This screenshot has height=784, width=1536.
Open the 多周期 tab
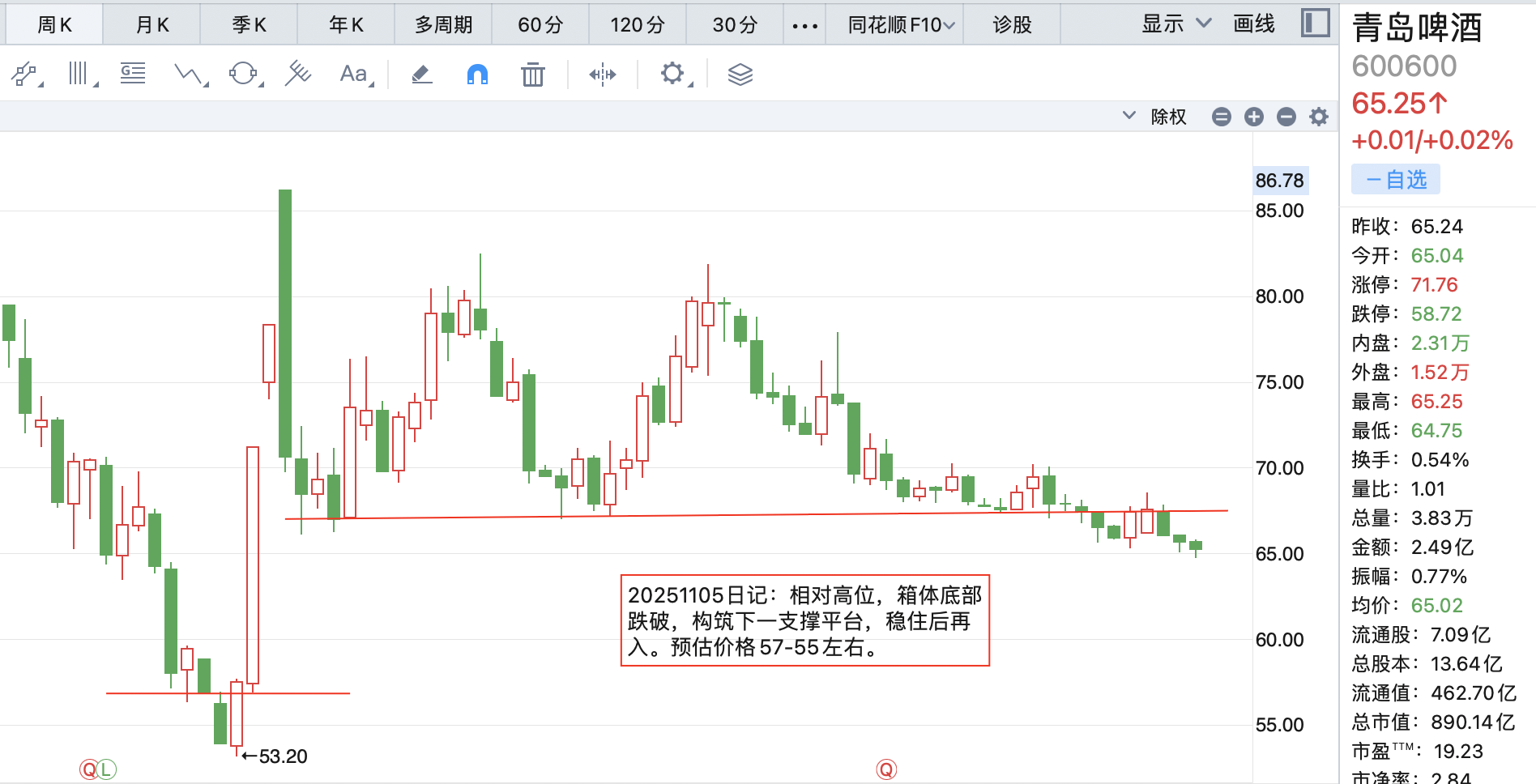click(443, 25)
